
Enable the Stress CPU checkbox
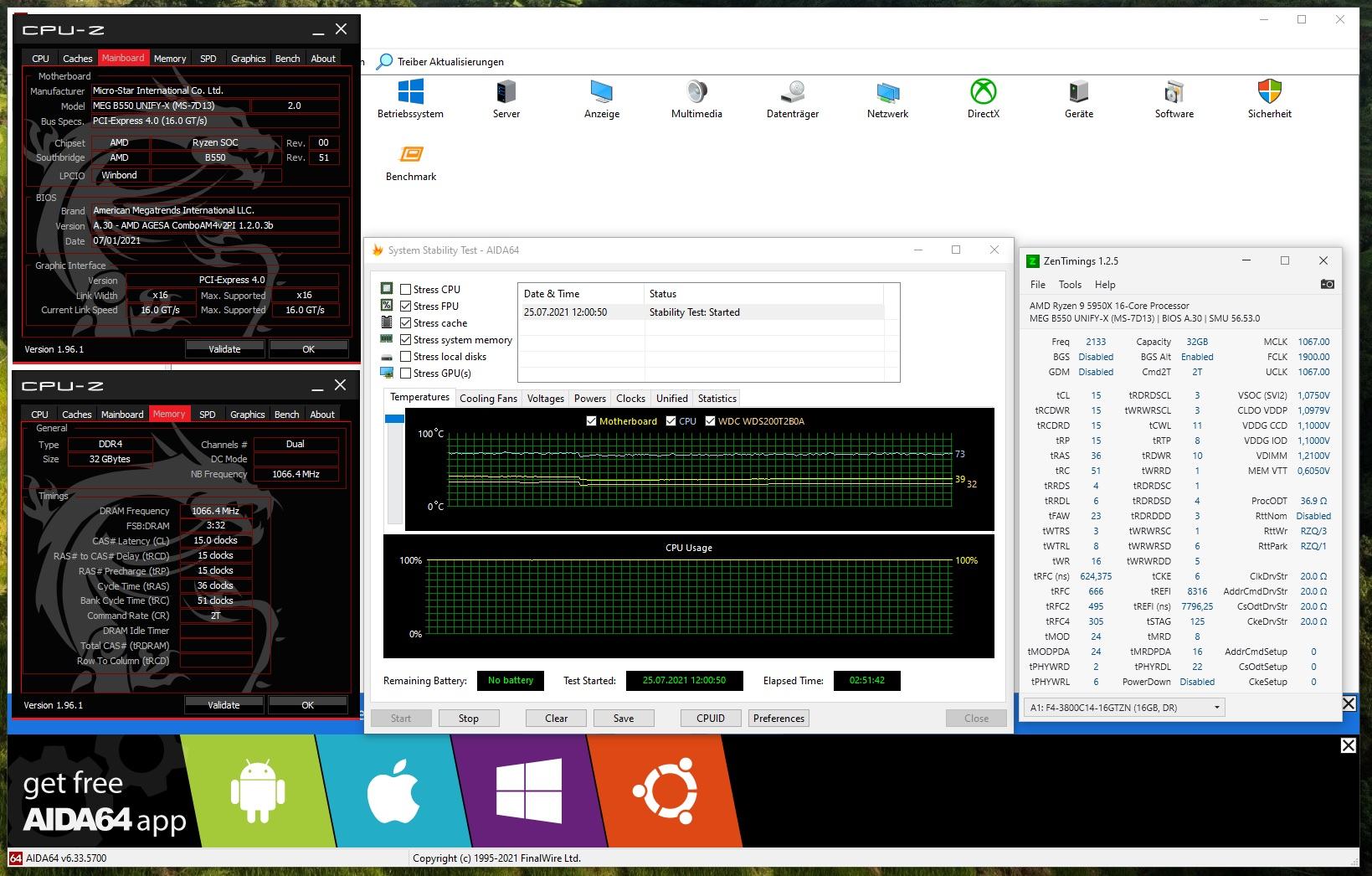pos(406,289)
